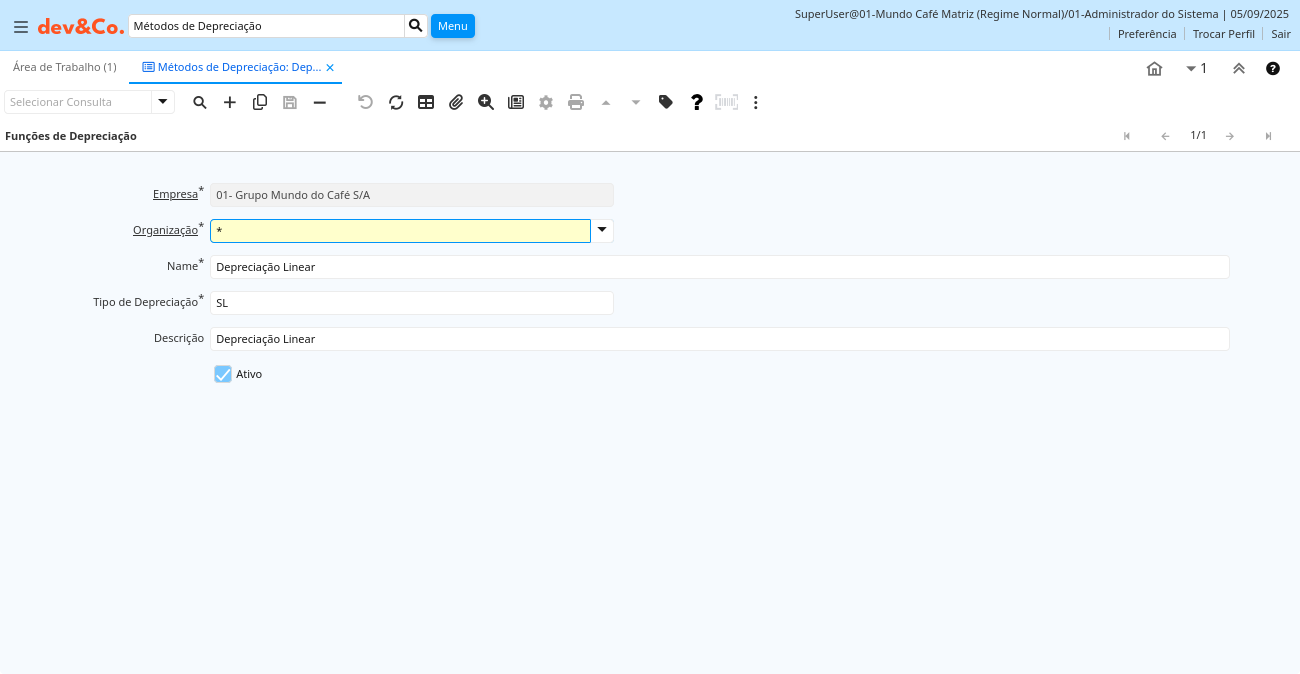Open the Selecionar Consulta dropdown
Image resolution: width=1300 pixels, height=674 pixels.
(x=163, y=102)
